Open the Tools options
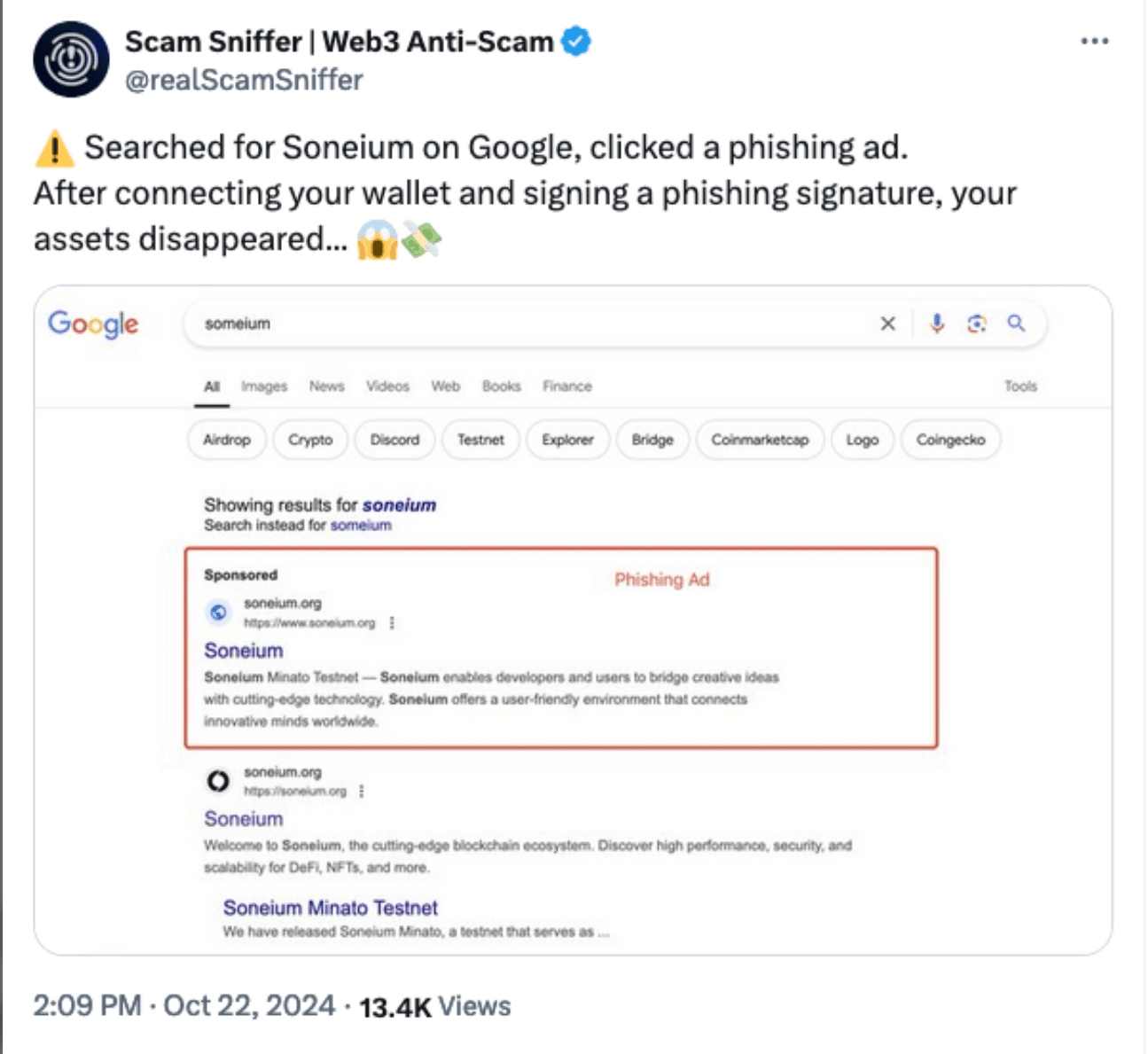Screen dimensions: 1148x1054 1020,386
